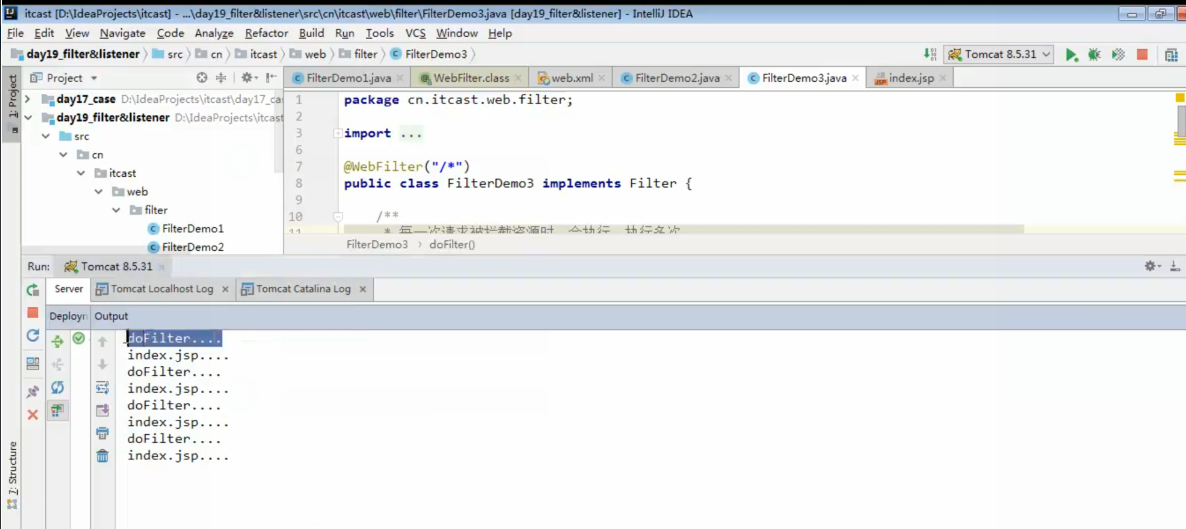Close the FilterDemo3.java tab
The width and height of the screenshot is (1186, 529).
coord(855,78)
